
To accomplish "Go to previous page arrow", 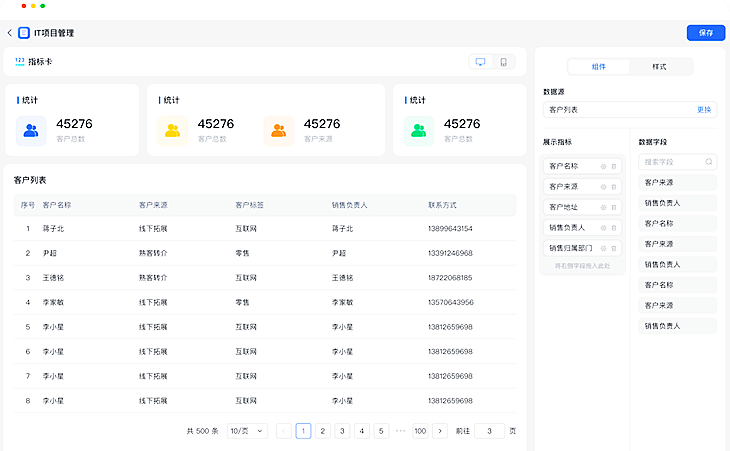I will tap(284, 431).
